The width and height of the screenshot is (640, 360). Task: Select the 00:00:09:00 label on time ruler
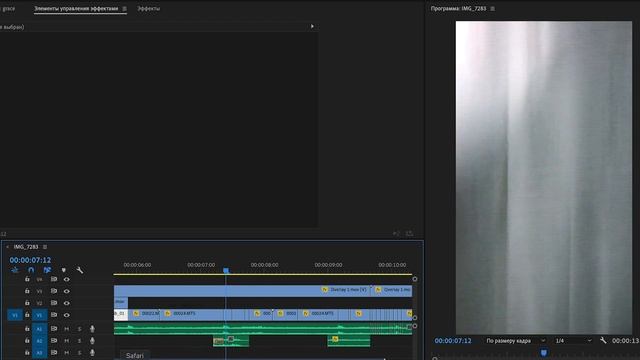328,265
